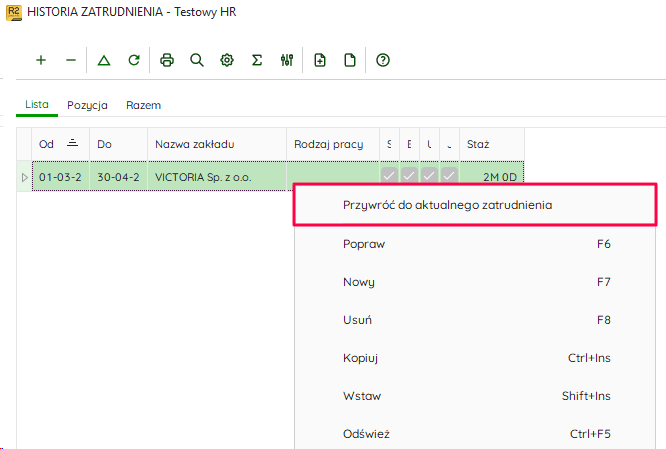Click the refresh arrow icon in toolbar
Image resolution: width=666 pixels, height=449 pixels.
[134, 60]
